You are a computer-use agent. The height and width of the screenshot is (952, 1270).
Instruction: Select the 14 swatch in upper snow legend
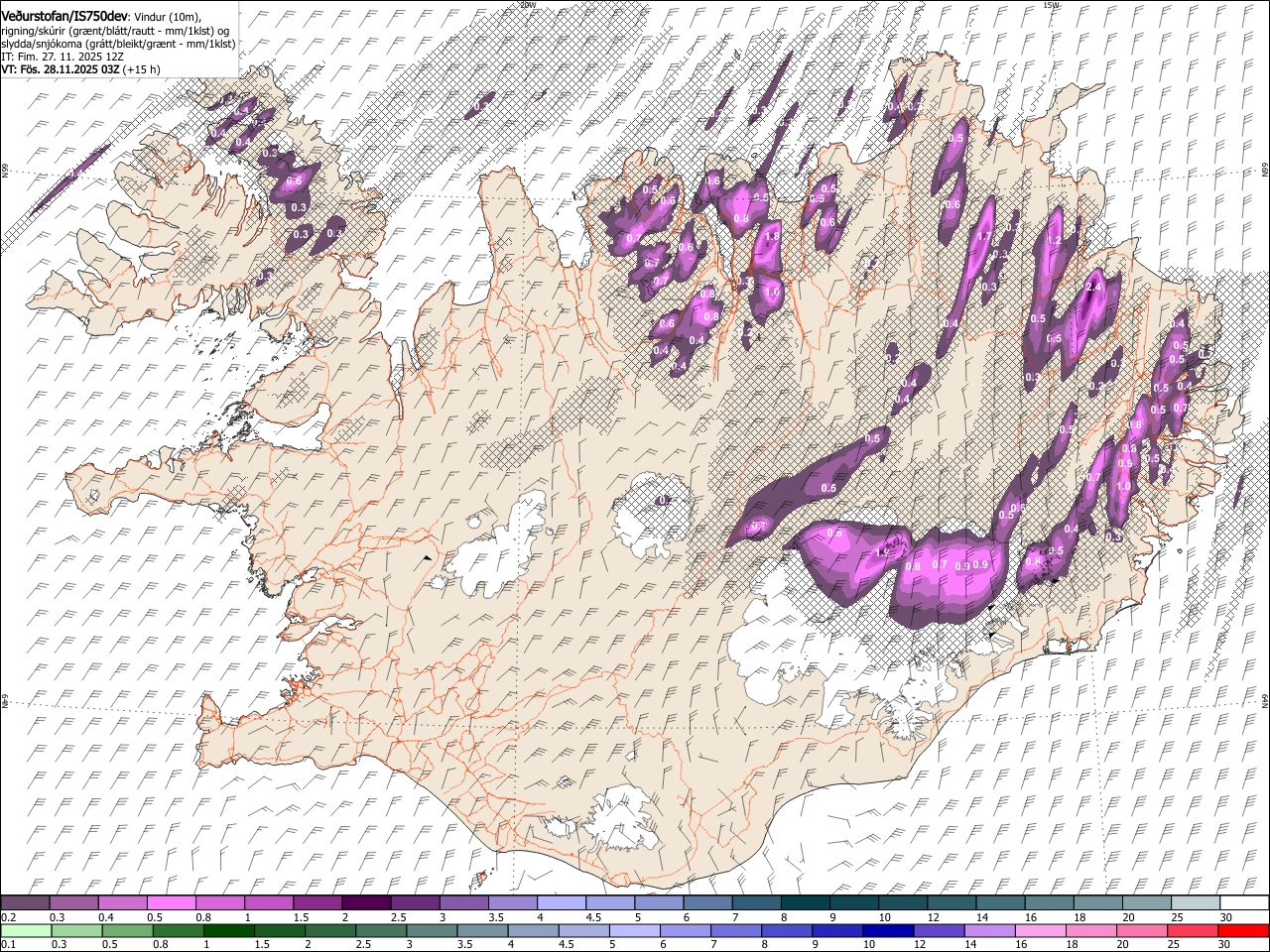1000,903
